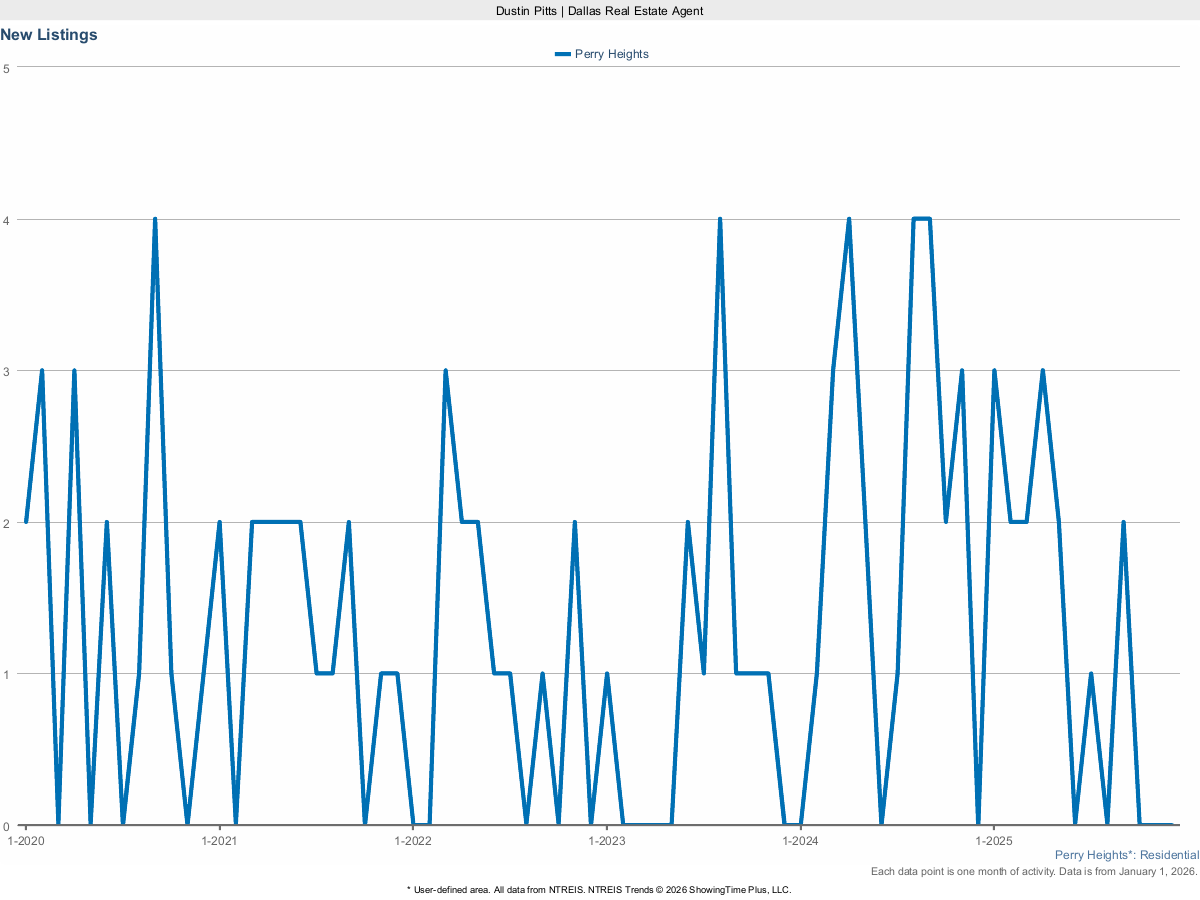Select the Dustin Pitts header title bar
Screen dimensions: 1200x900
(600, 10)
